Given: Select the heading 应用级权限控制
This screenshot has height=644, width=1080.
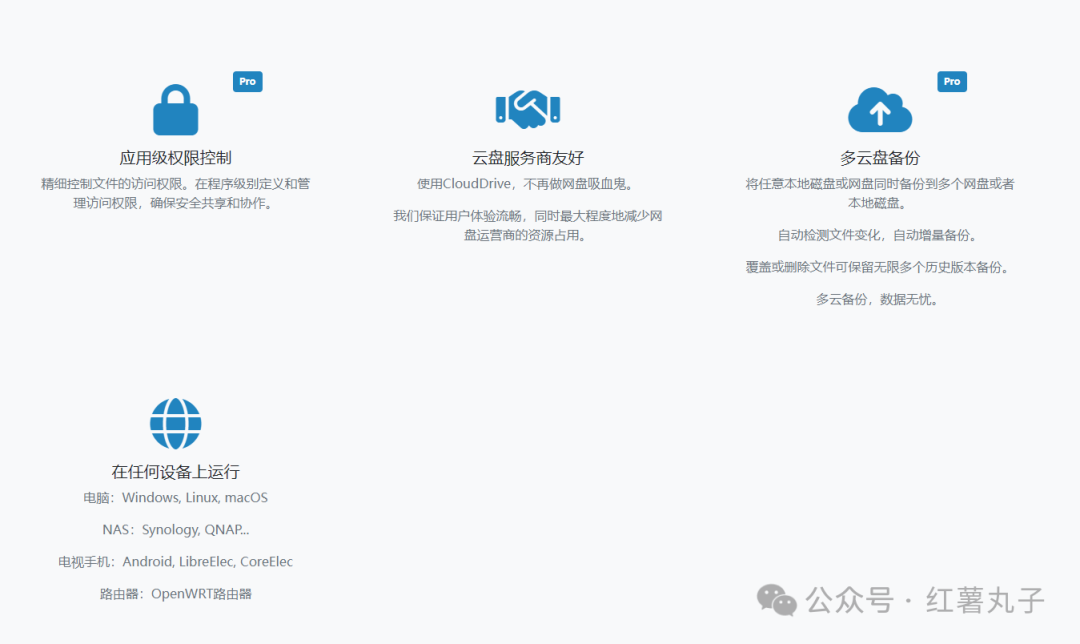Looking at the screenshot, I should (x=176, y=158).
